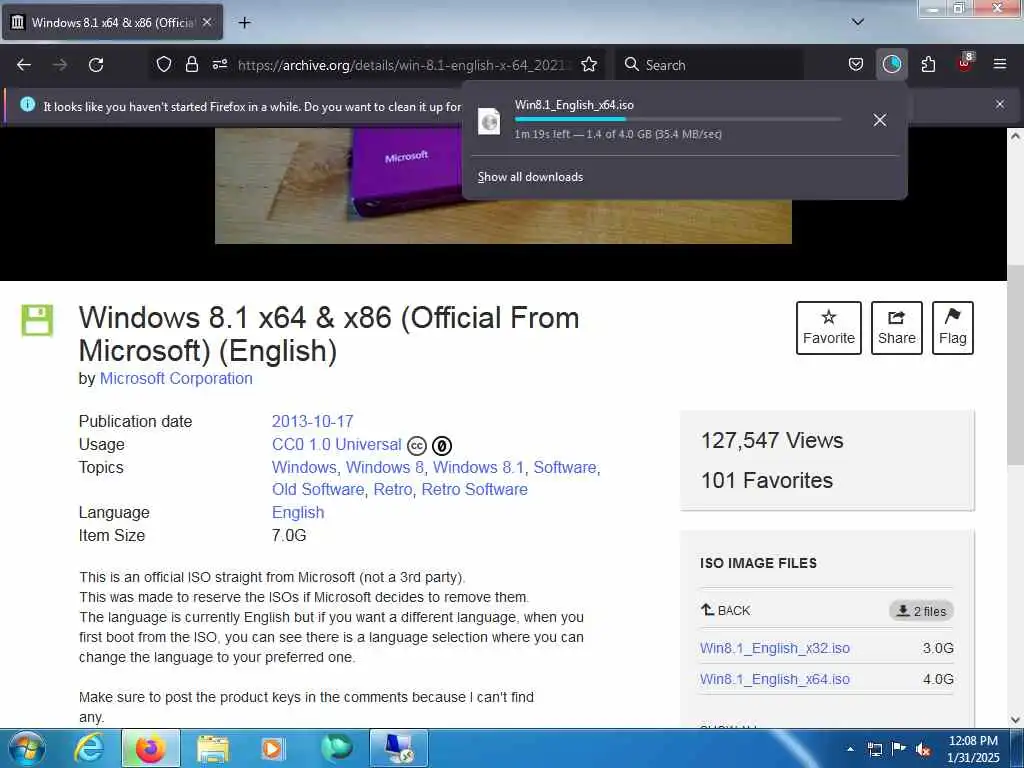Open a new tab with plus button
This screenshot has height=768, width=1024.
point(244,23)
